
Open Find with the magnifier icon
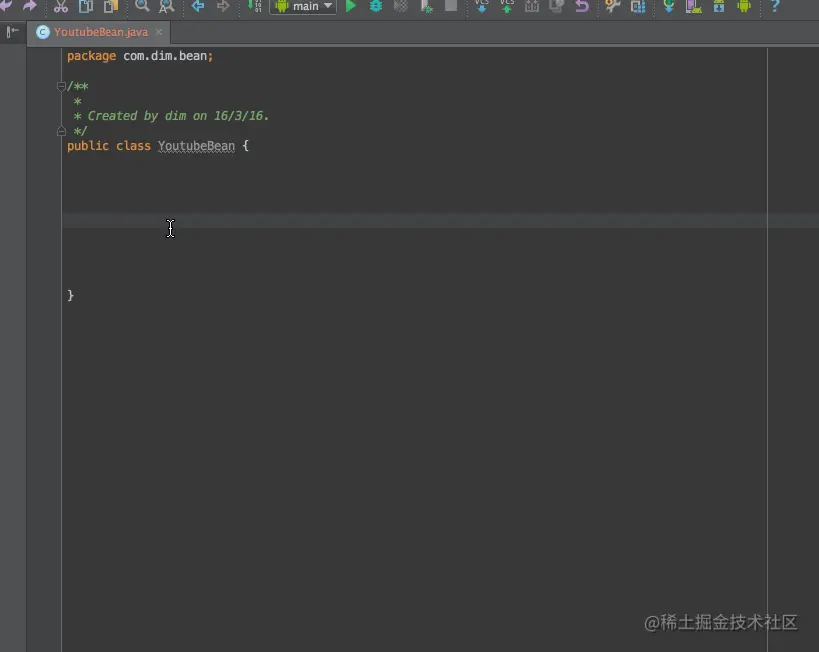(142, 7)
